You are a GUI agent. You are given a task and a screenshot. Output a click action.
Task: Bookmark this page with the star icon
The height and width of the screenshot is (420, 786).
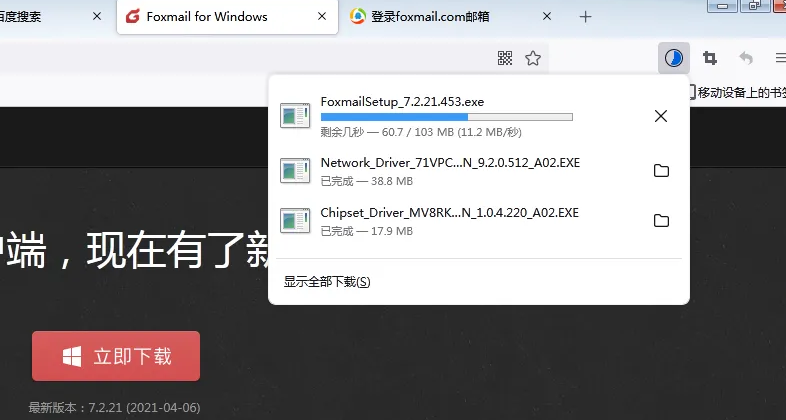click(533, 58)
